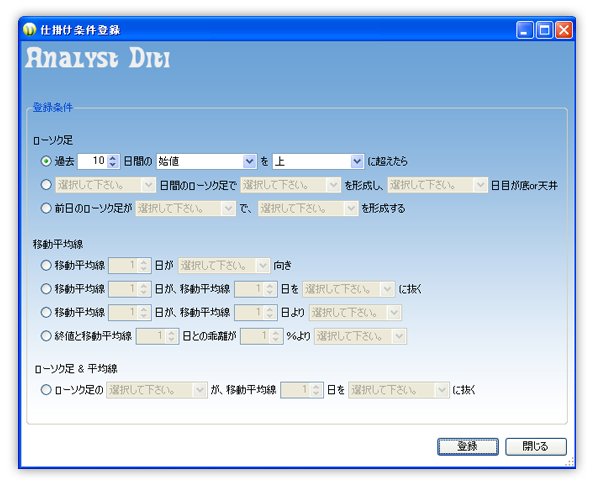Open the last dropdown in ローソク足 & 平均線 row
This screenshot has height=490, width=600.
[x=398, y=390]
